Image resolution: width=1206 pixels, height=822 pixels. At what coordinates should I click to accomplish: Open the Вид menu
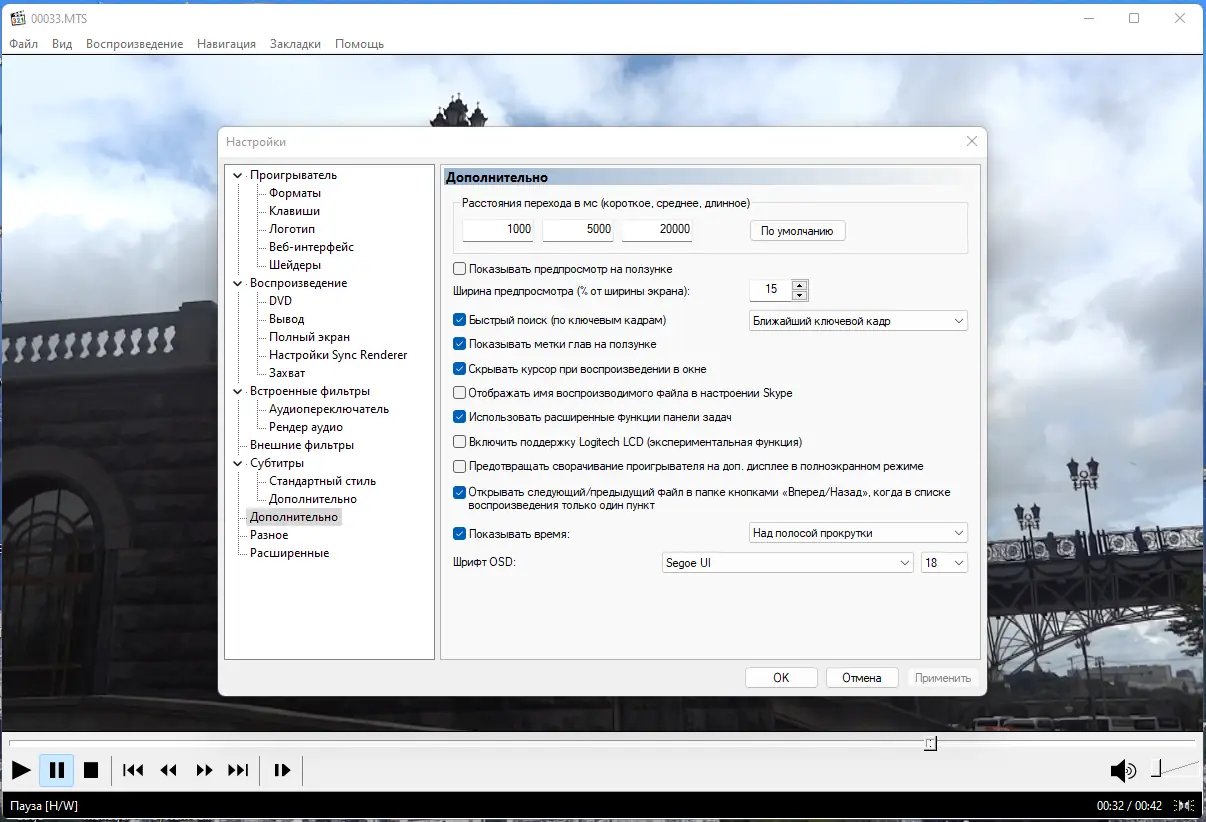point(62,44)
